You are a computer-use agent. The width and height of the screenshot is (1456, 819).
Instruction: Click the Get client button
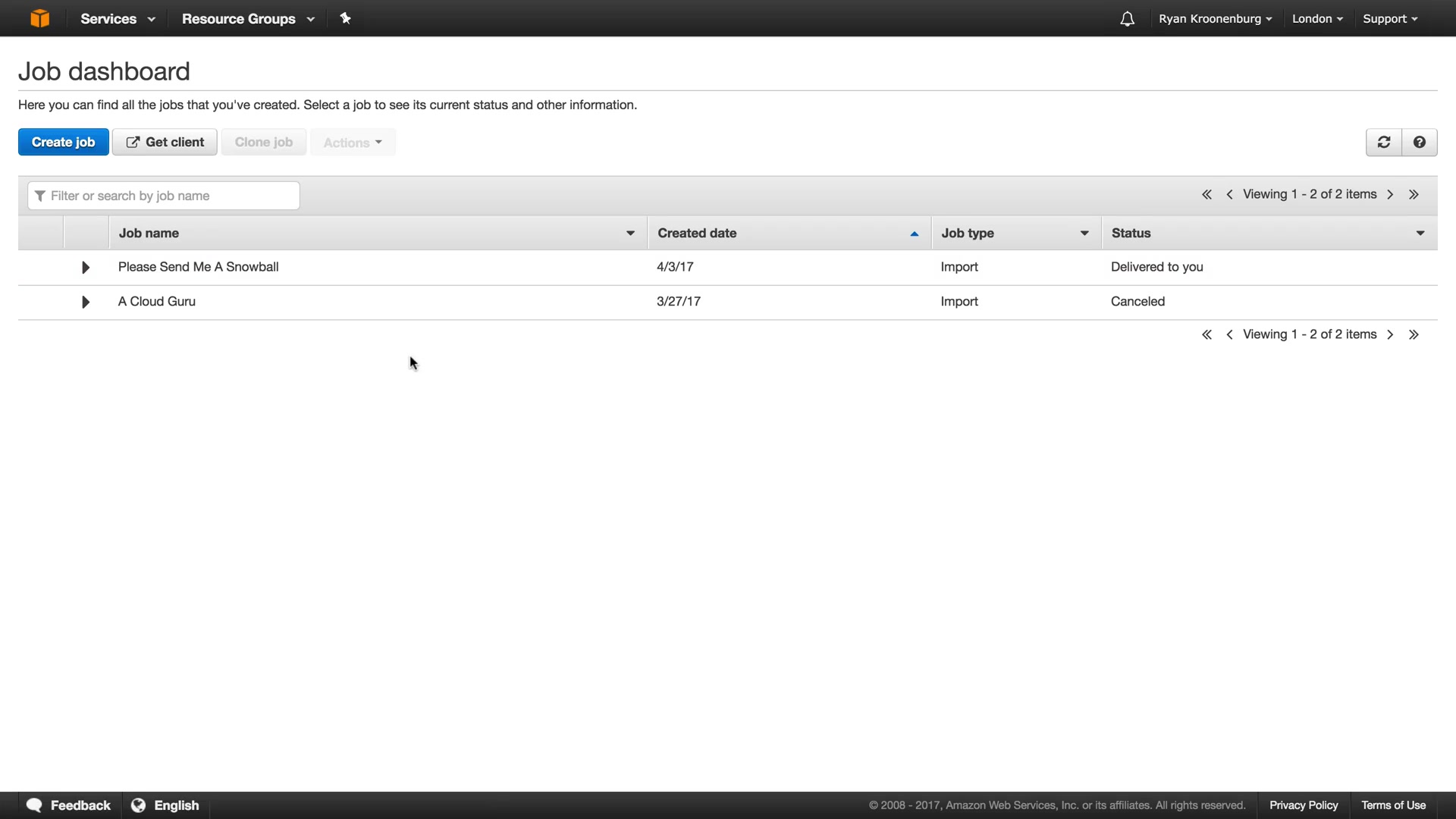coord(165,143)
